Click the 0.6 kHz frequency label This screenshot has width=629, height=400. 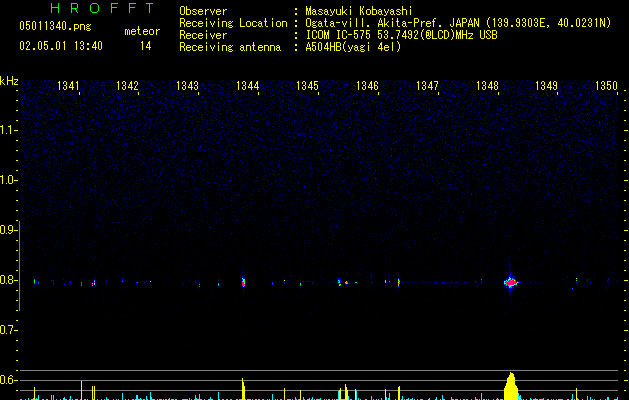point(8,380)
